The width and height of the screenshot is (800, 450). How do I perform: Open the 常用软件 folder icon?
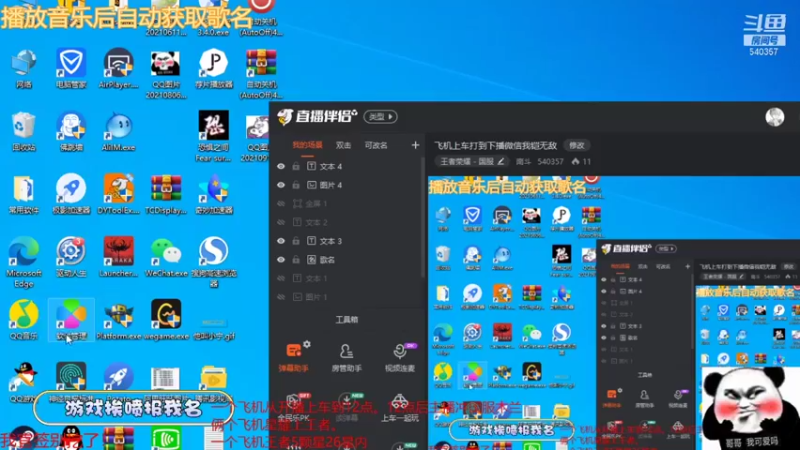coord(23,194)
